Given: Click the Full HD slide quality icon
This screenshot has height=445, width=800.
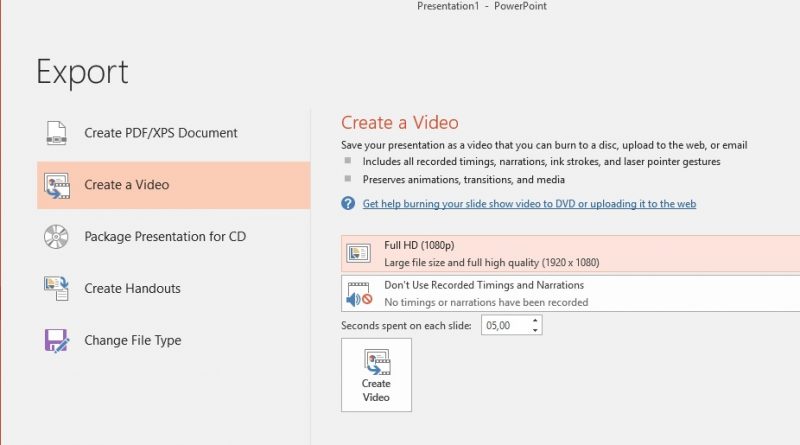Looking at the screenshot, I should coord(358,253).
